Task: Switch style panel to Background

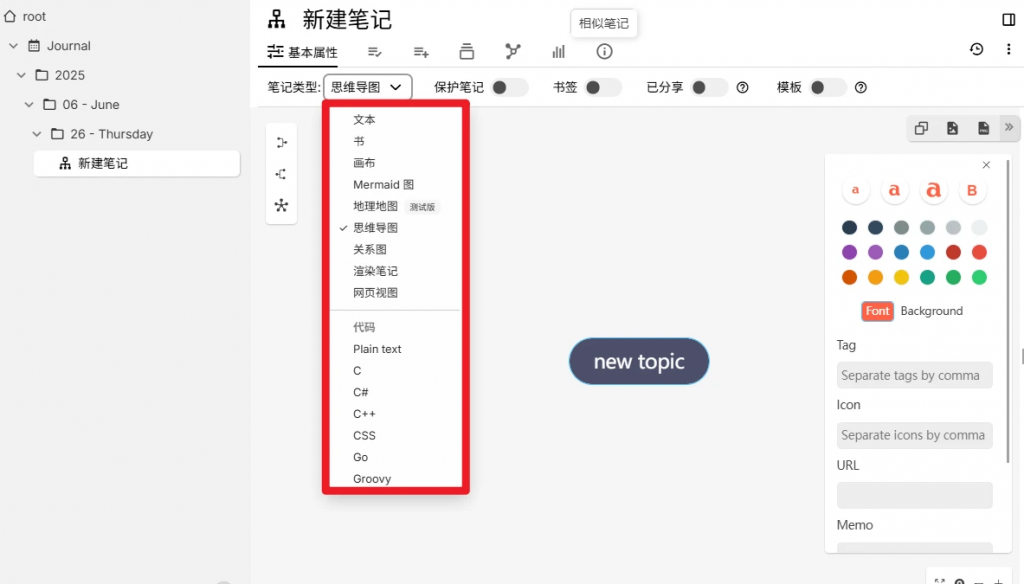Action: (x=931, y=311)
